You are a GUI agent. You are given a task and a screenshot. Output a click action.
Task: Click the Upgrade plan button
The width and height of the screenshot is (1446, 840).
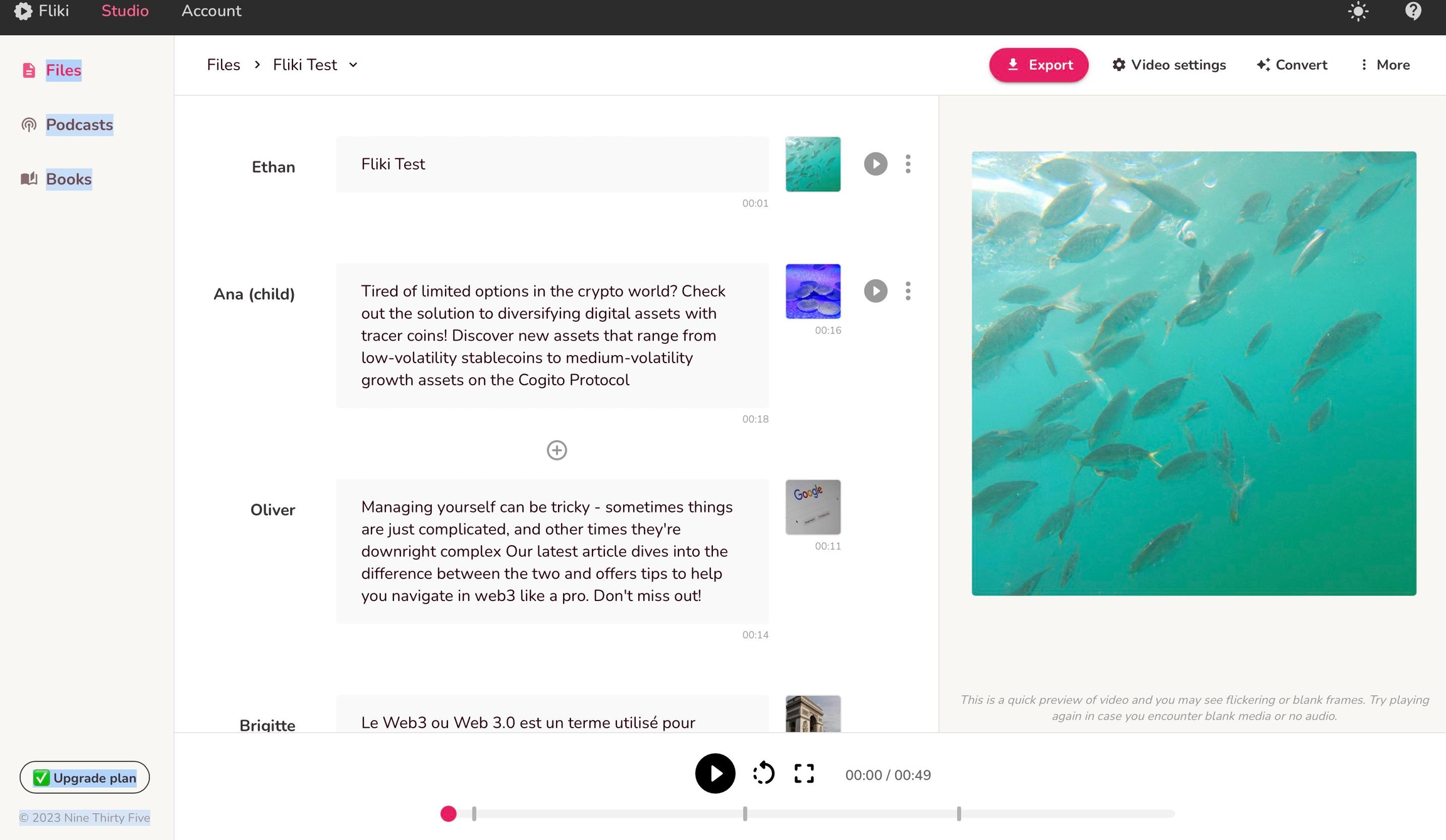tap(85, 778)
